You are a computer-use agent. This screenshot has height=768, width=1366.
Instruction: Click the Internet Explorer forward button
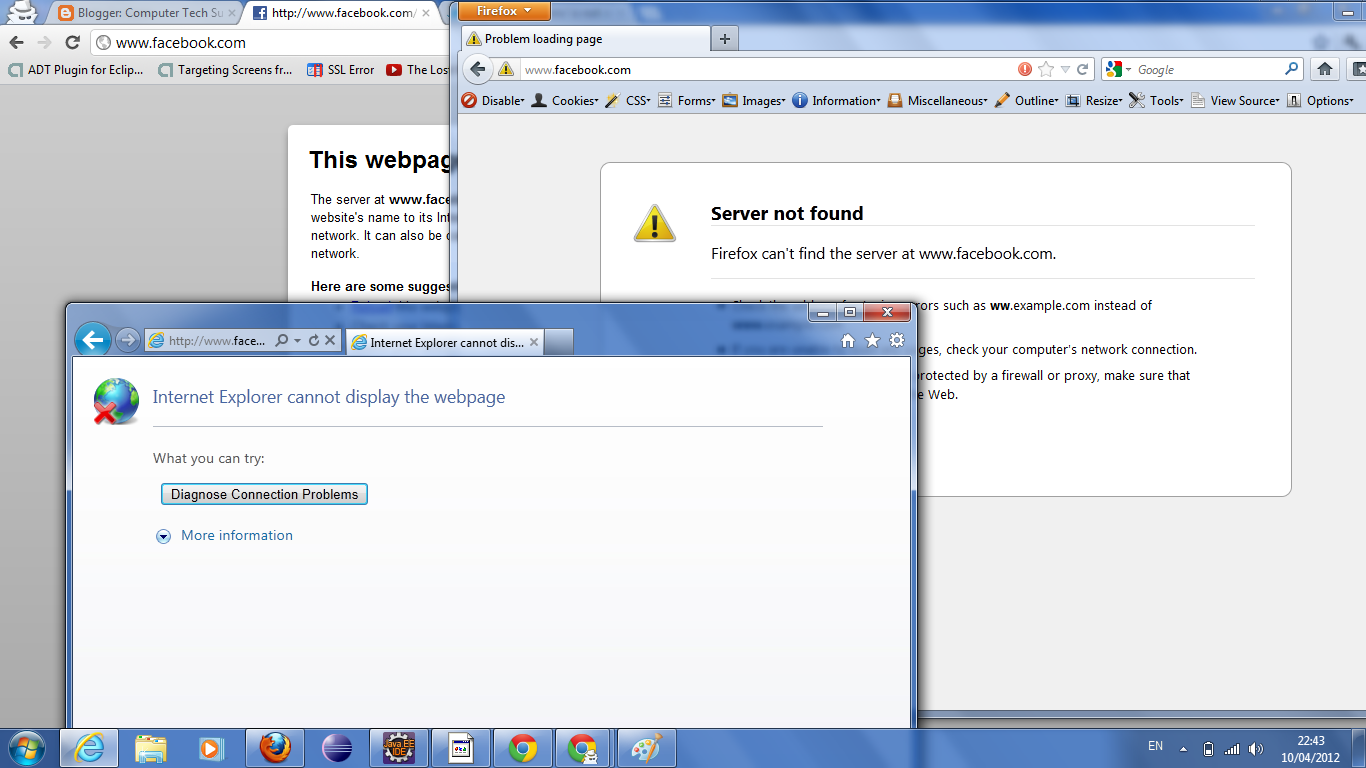coord(127,340)
